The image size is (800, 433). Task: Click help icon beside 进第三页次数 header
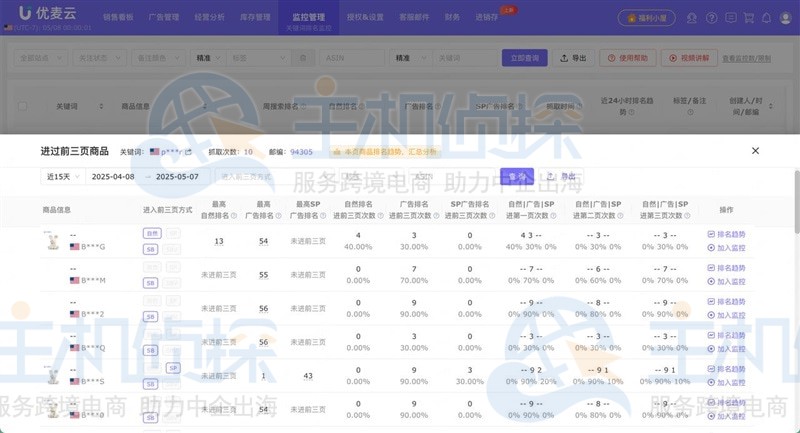pos(687,216)
